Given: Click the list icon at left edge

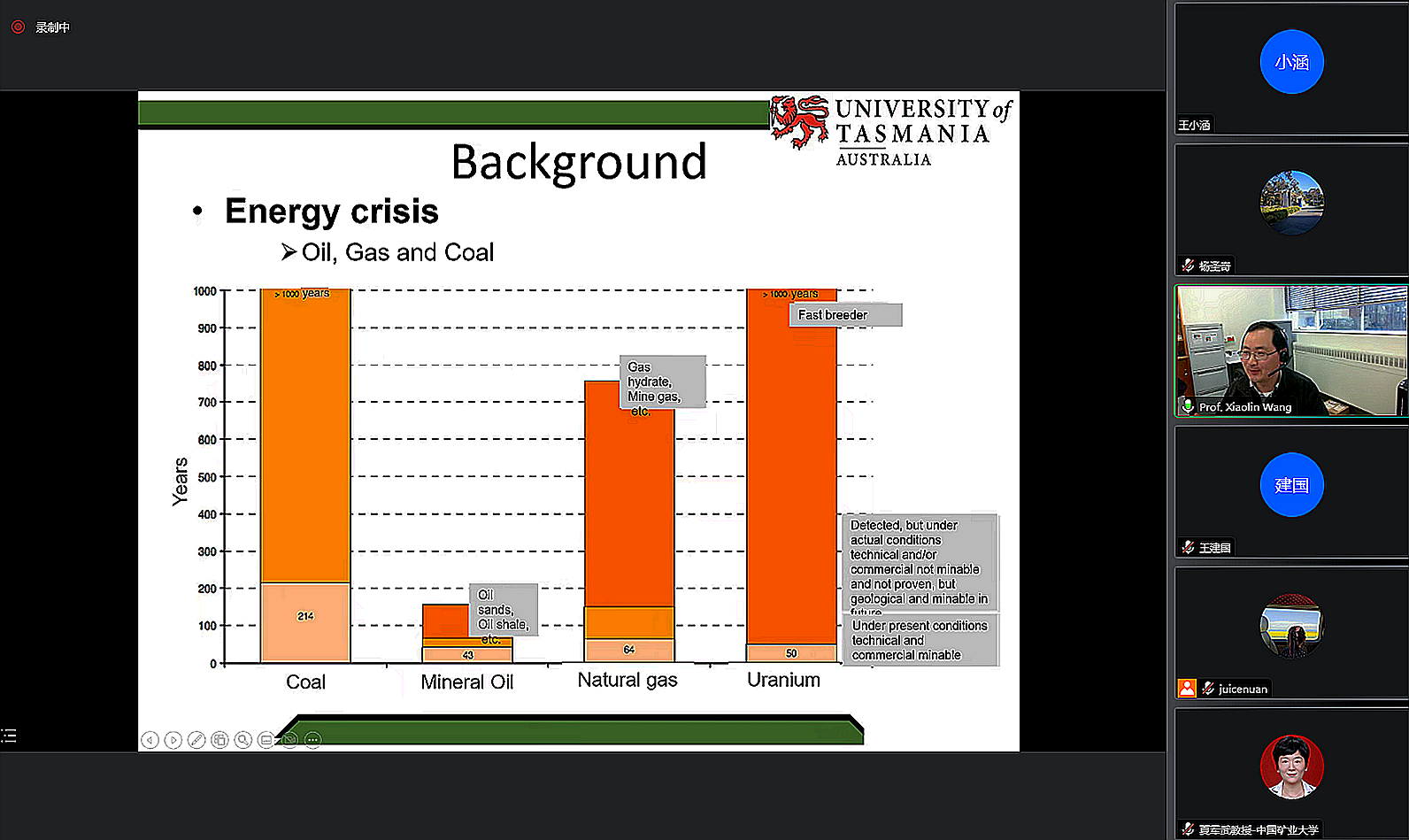Looking at the screenshot, I should tap(9, 736).
